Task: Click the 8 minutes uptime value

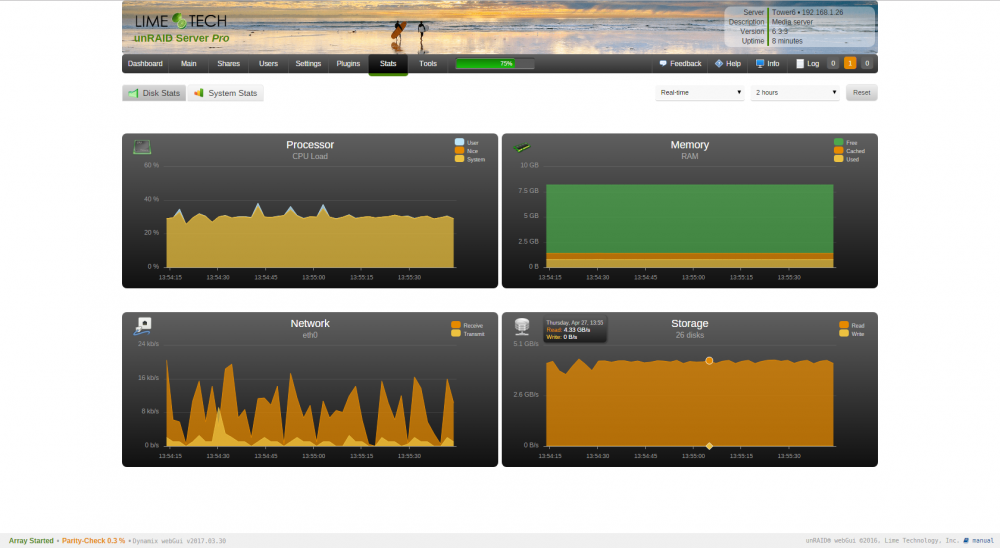Action: pyautogui.click(x=787, y=41)
